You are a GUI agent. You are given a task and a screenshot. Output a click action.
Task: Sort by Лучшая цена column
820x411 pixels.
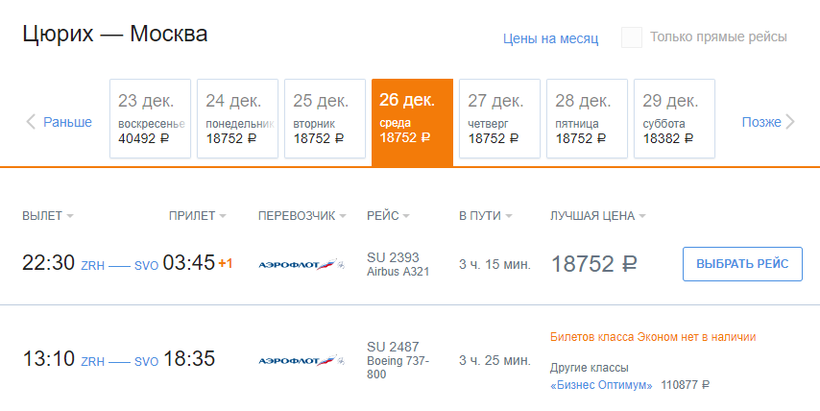click(598, 216)
